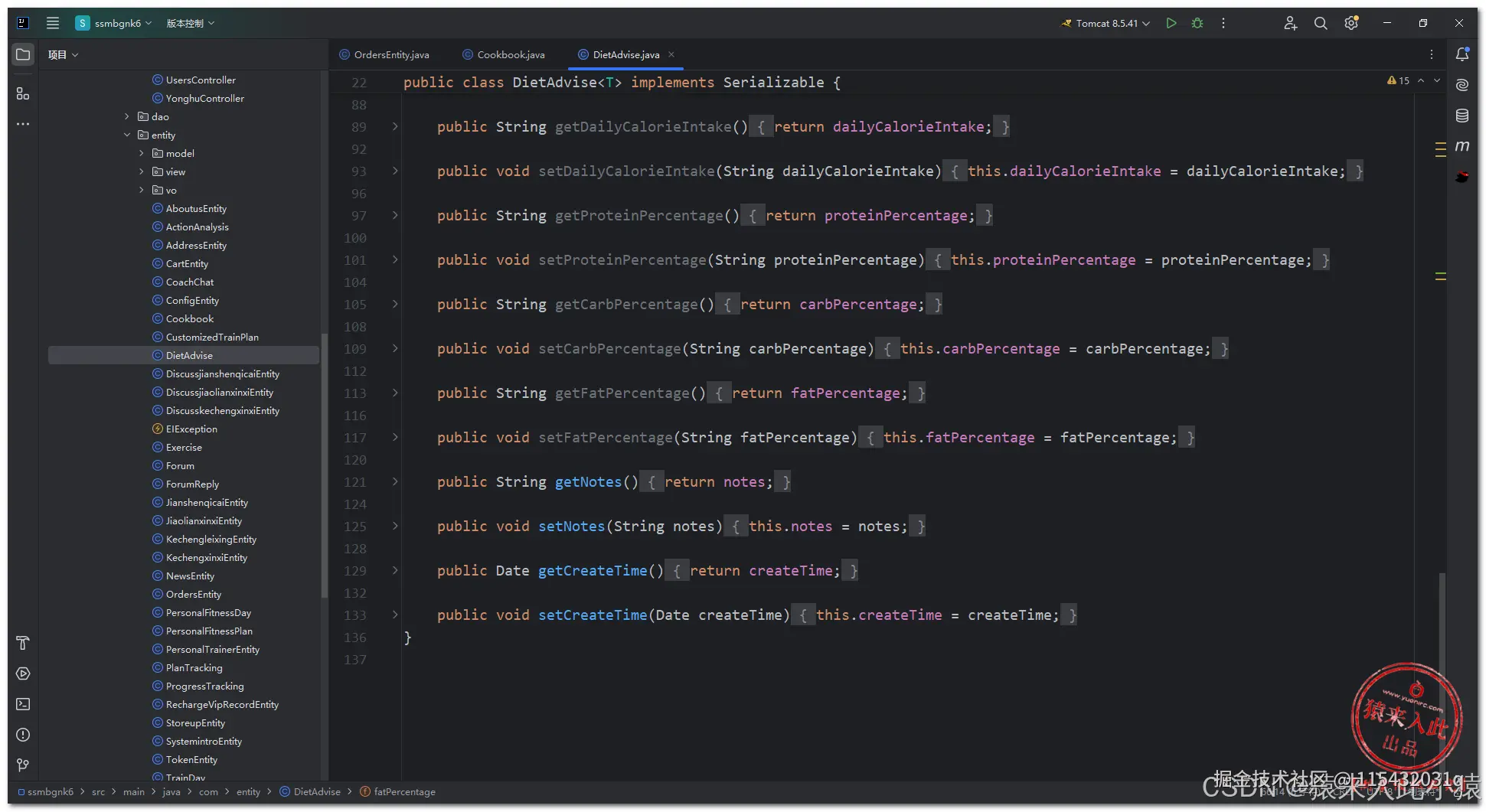The height and width of the screenshot is (812, 1486).
Task: Open the Problems tool window
Action: (23, 735)
